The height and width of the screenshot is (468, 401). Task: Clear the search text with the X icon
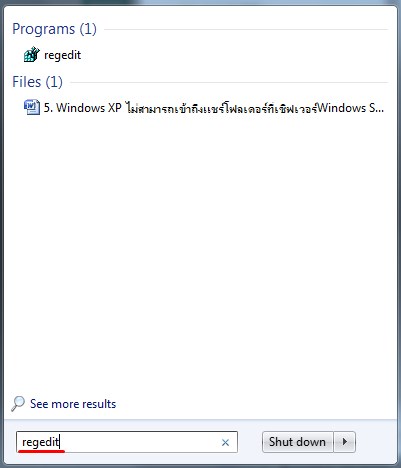[x=225, y=442]
